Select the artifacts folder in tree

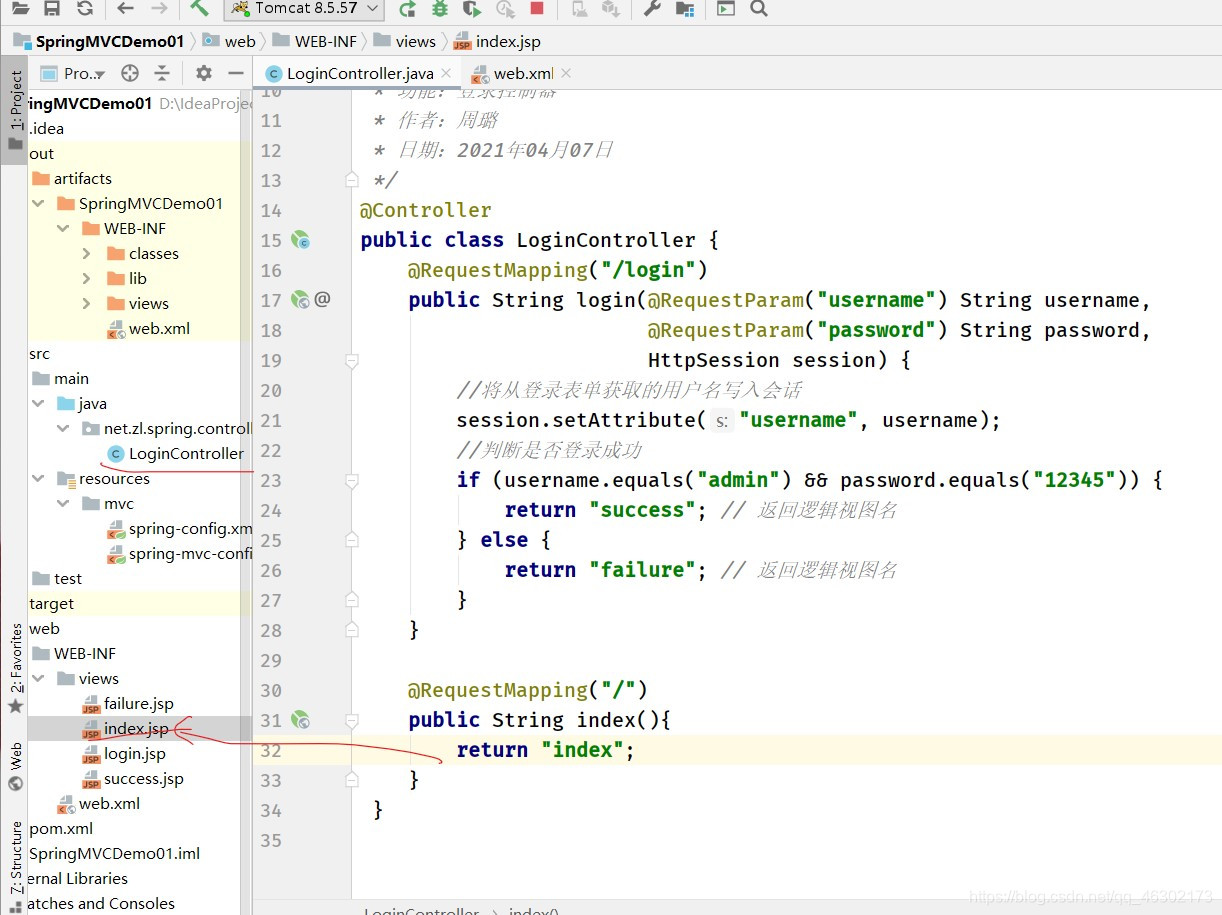72,178
